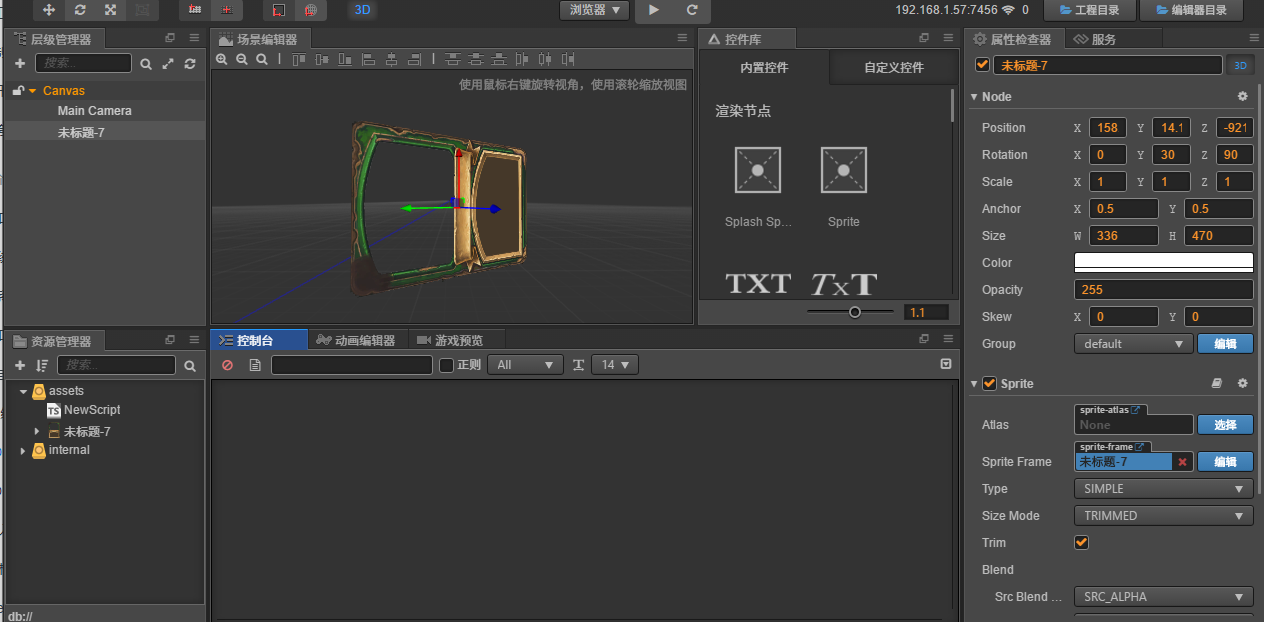Screen dimensions: 1264x622
Task: Edit the Opacity value field
Action: pyautogui.click(x=1164, y=289)
